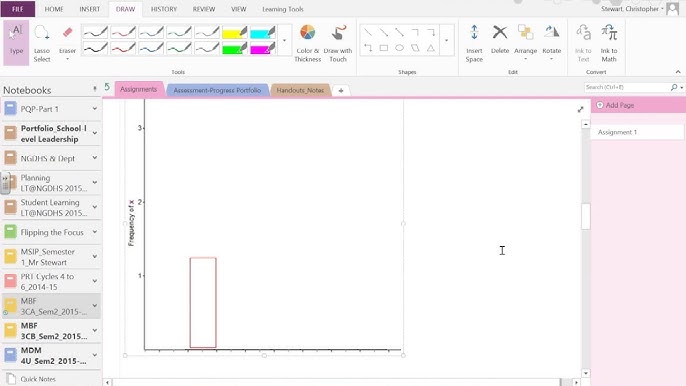The height and width of the screenshot is (386, 686).
Task: Open the Arrange menu
Action: pos(525,42)
